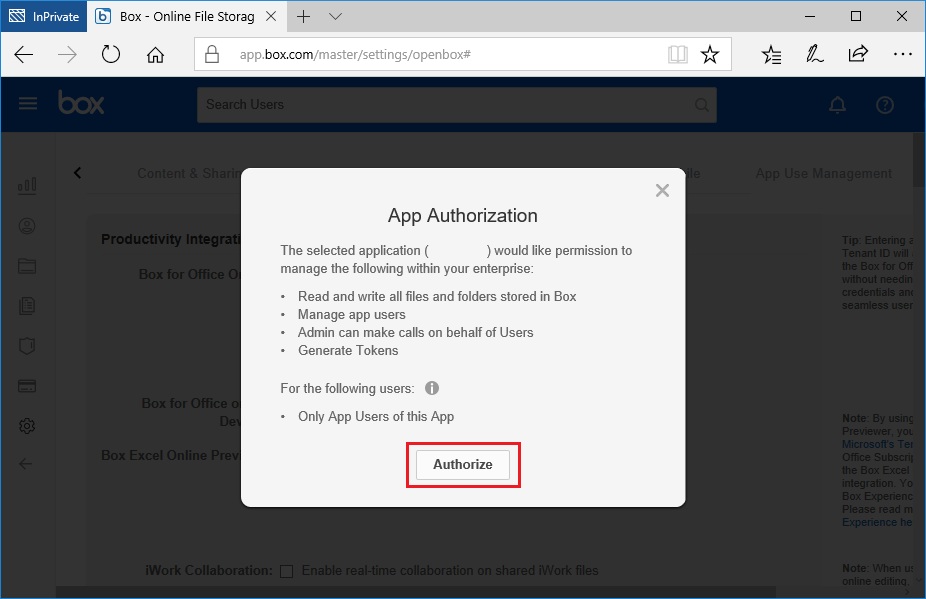Screen dimensions: 926x599
Task: Open the billing card icon in sidebar
Action: (27, 386)
